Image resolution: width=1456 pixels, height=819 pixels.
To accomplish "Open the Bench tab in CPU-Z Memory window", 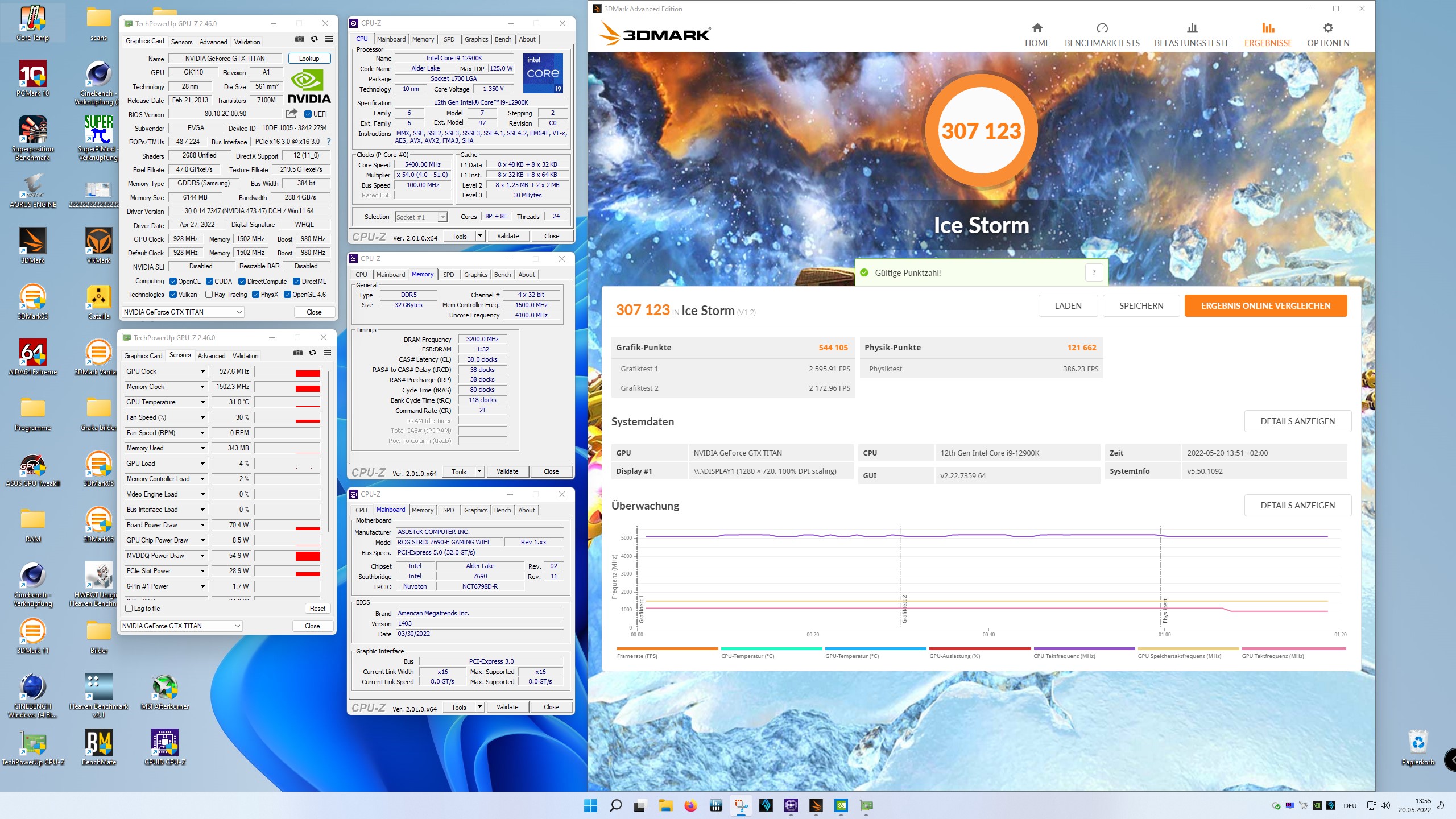I will pyautogui.click(x=502, y=275).
